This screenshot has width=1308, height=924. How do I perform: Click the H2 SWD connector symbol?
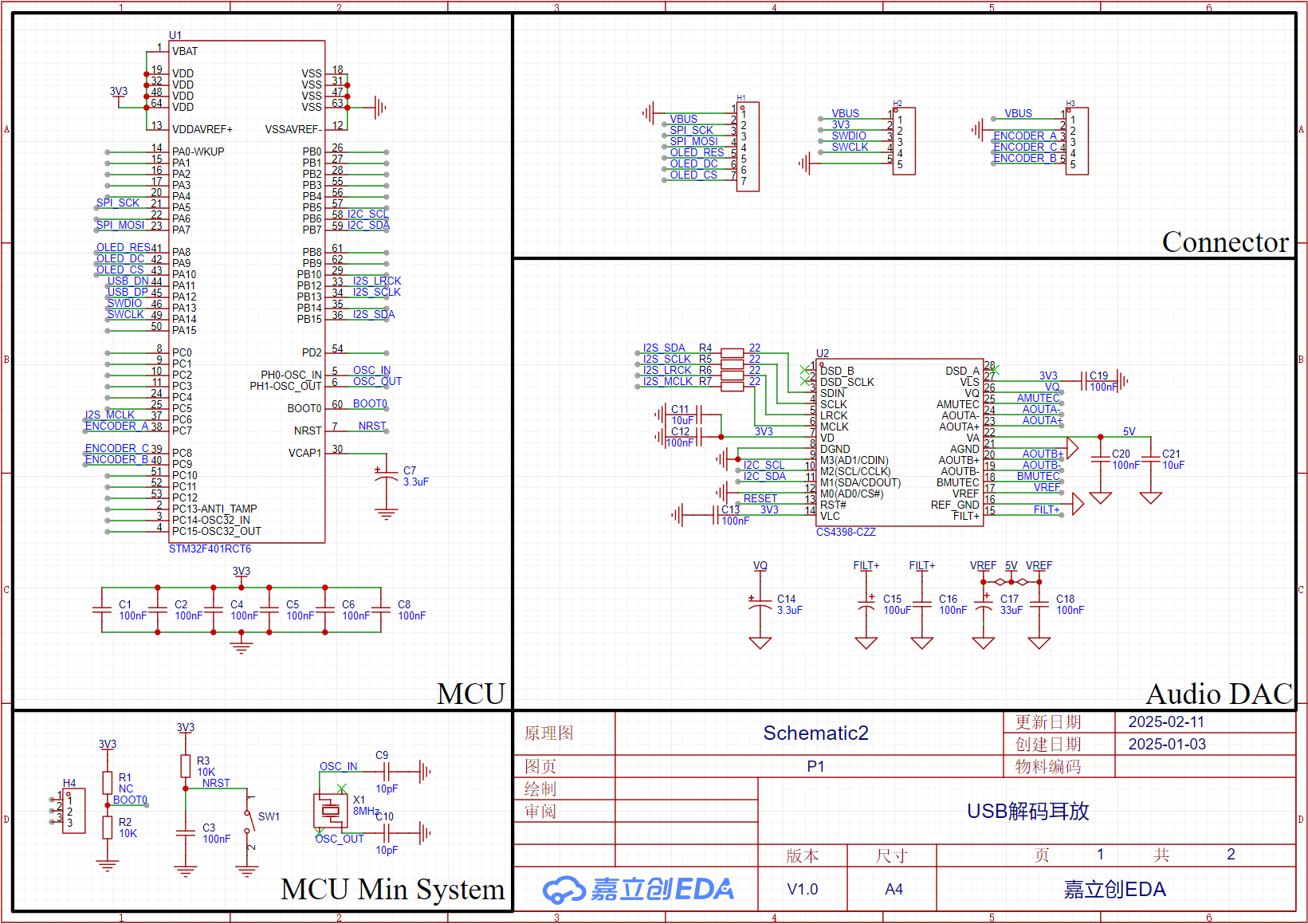click(904, 141)
